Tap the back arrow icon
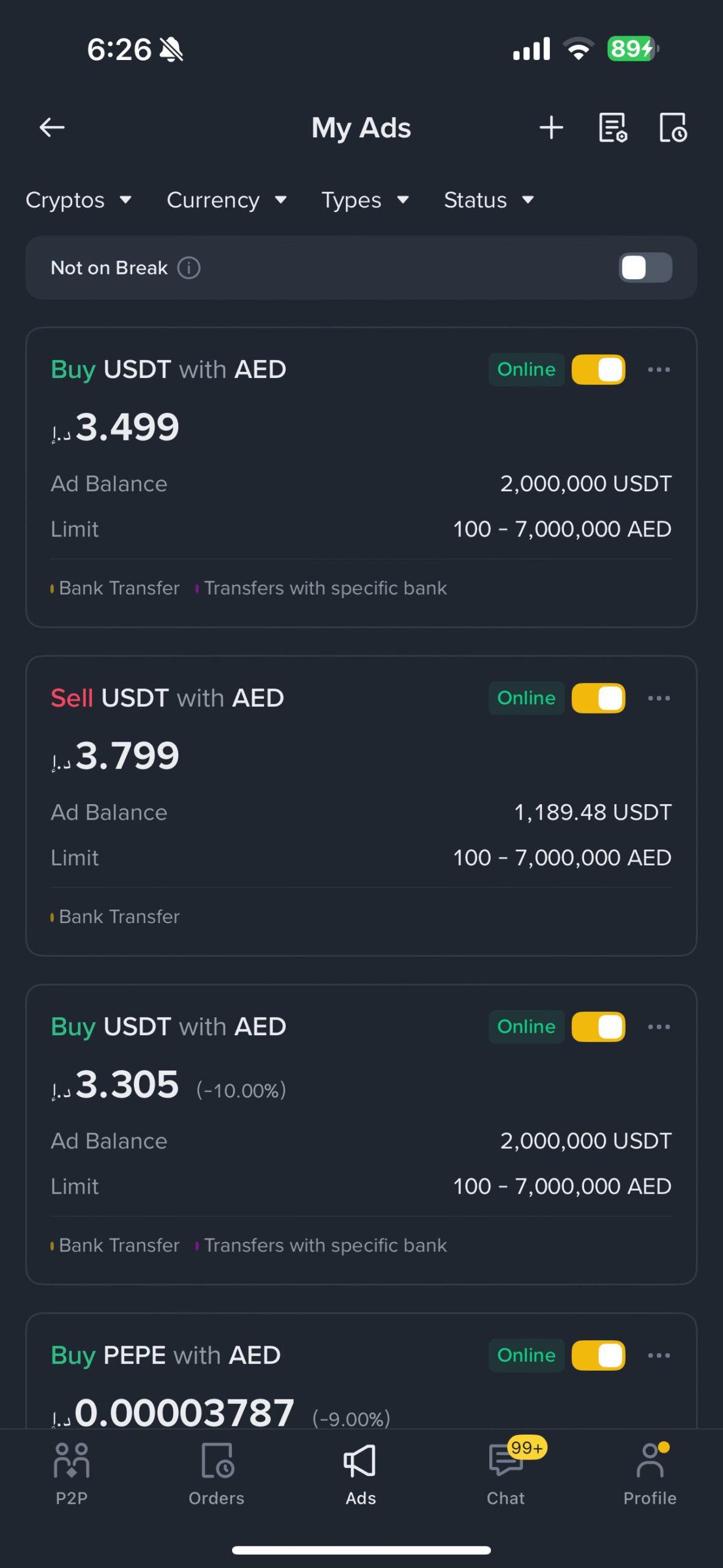Screen dimensions: 723x1568 [x=52, y=127]
